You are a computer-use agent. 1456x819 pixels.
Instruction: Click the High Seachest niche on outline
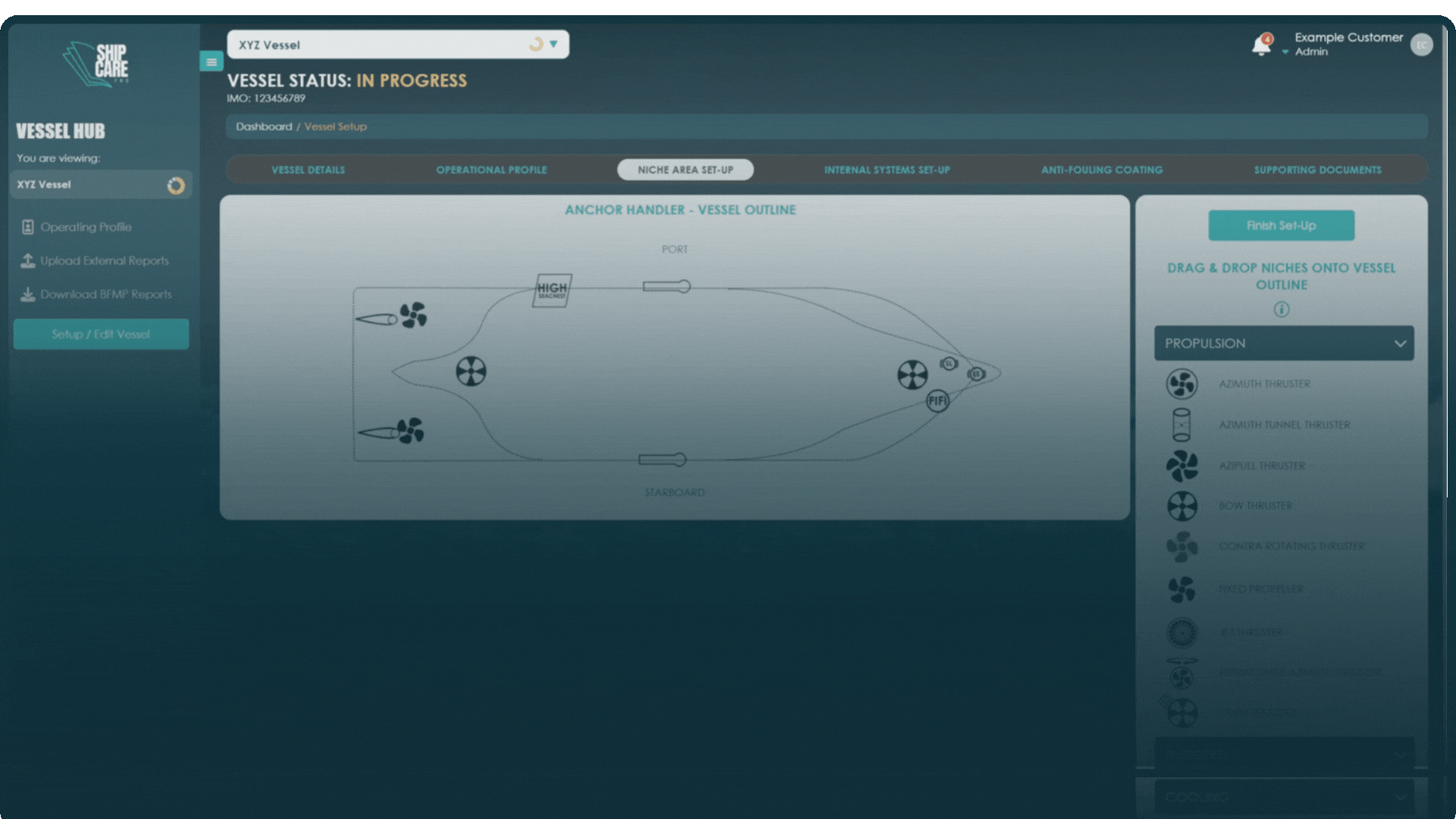(x=552, y=290)
